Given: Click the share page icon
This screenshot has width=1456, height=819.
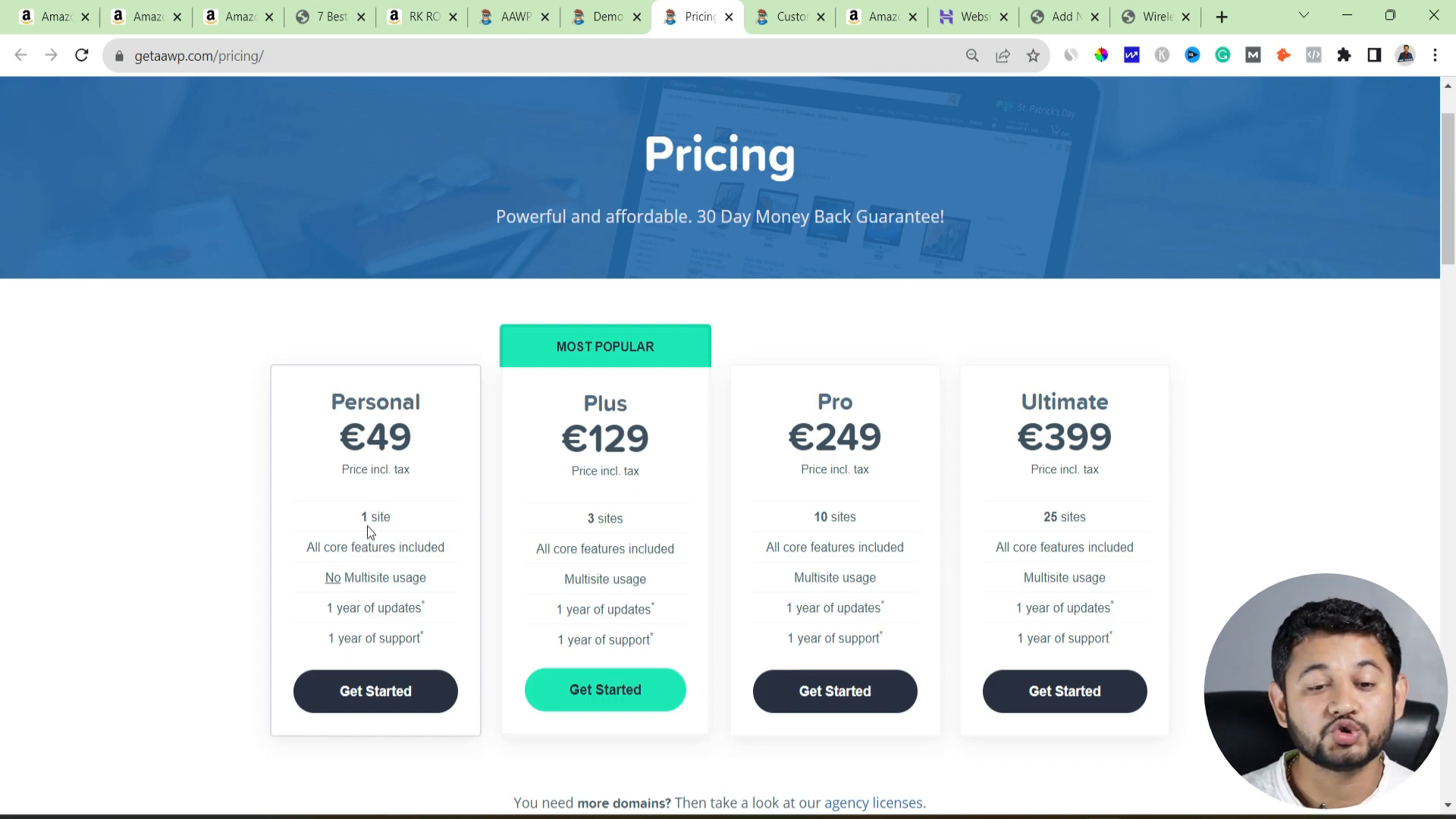Looking at the screenshot, I should pyautogui.click(x=1003, y=55).
